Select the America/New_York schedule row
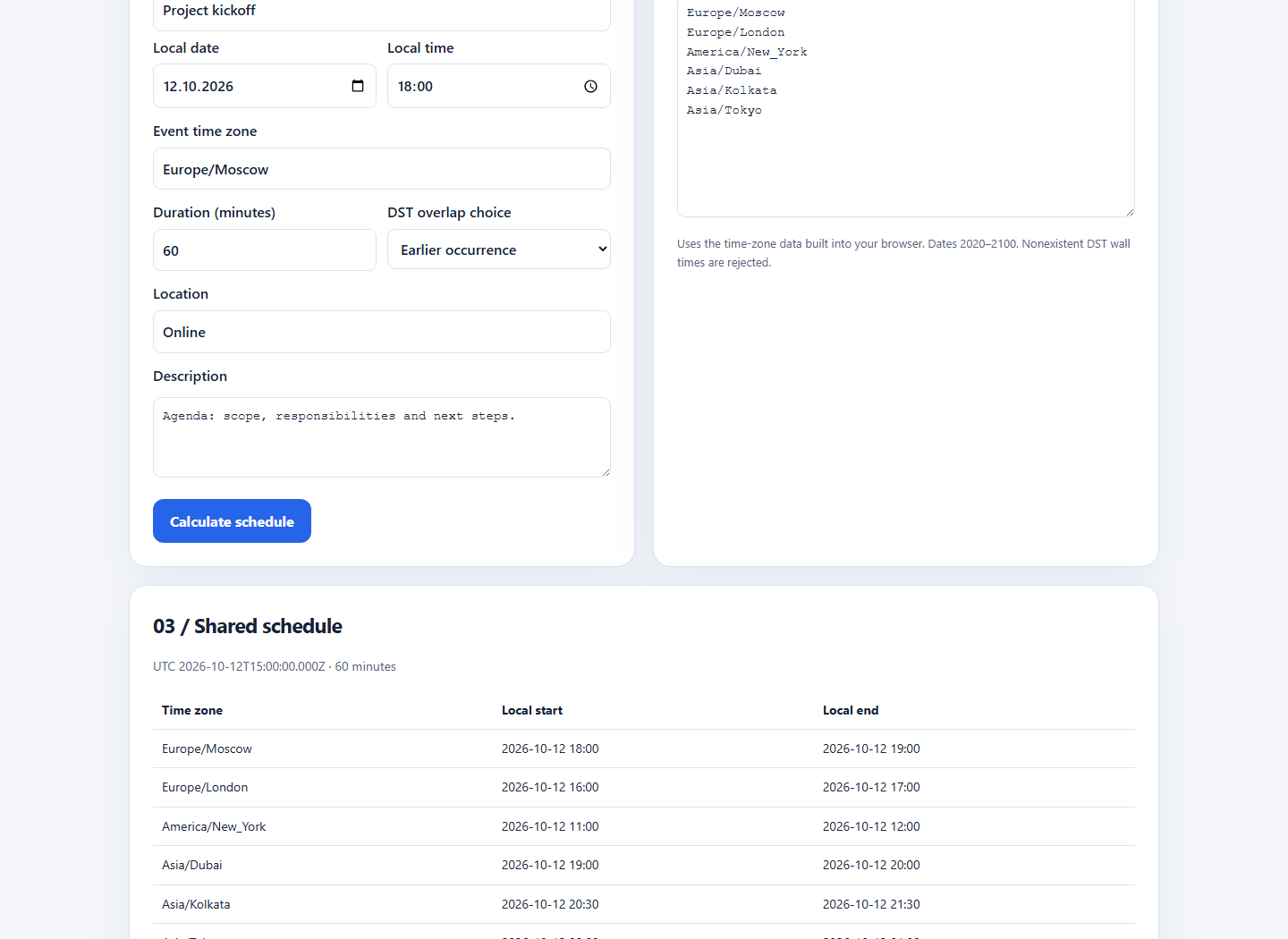The width and height of the screenshot is (1288, 939). pos(644,826)
